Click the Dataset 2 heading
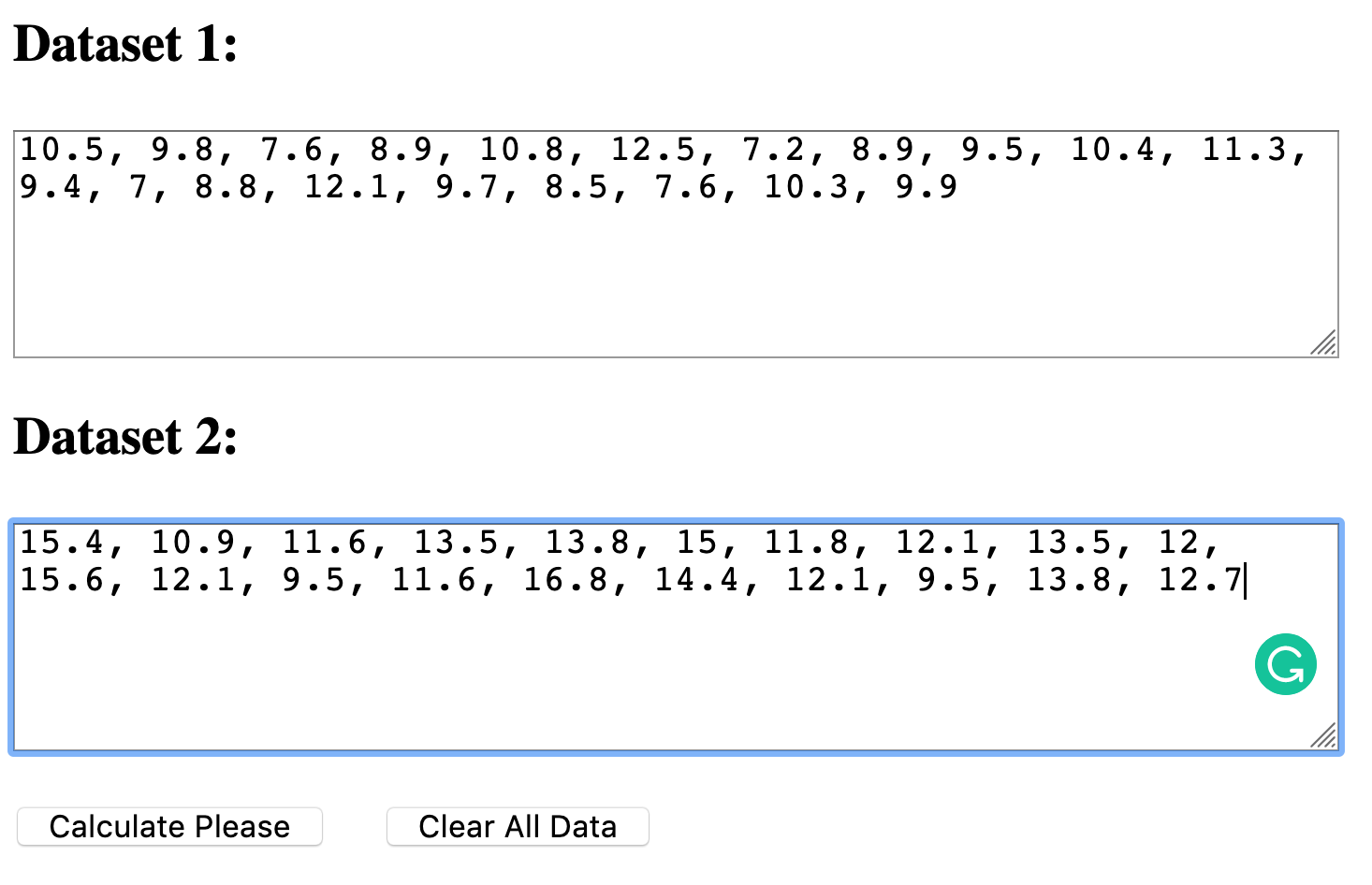This screenshot has height=885, width=1372. coord(125,437)
